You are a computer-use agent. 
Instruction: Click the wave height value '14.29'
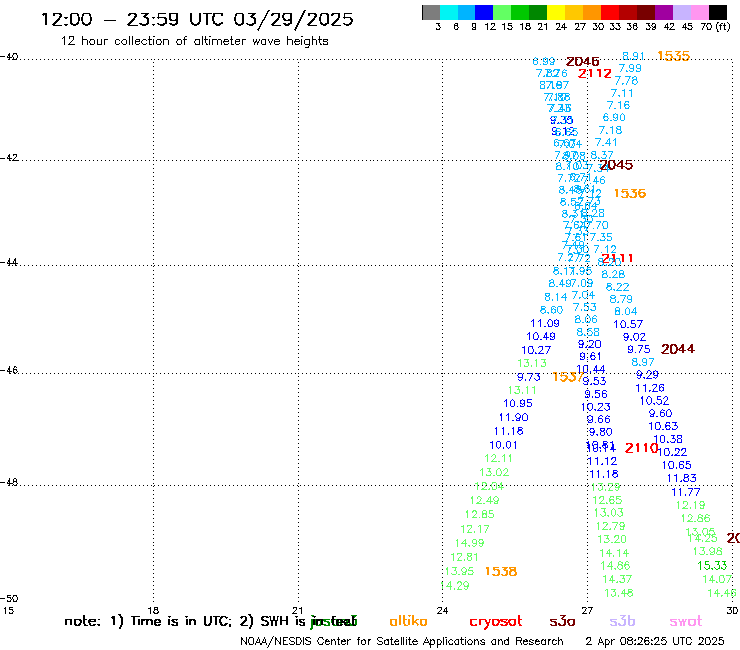tap(455, 586)
